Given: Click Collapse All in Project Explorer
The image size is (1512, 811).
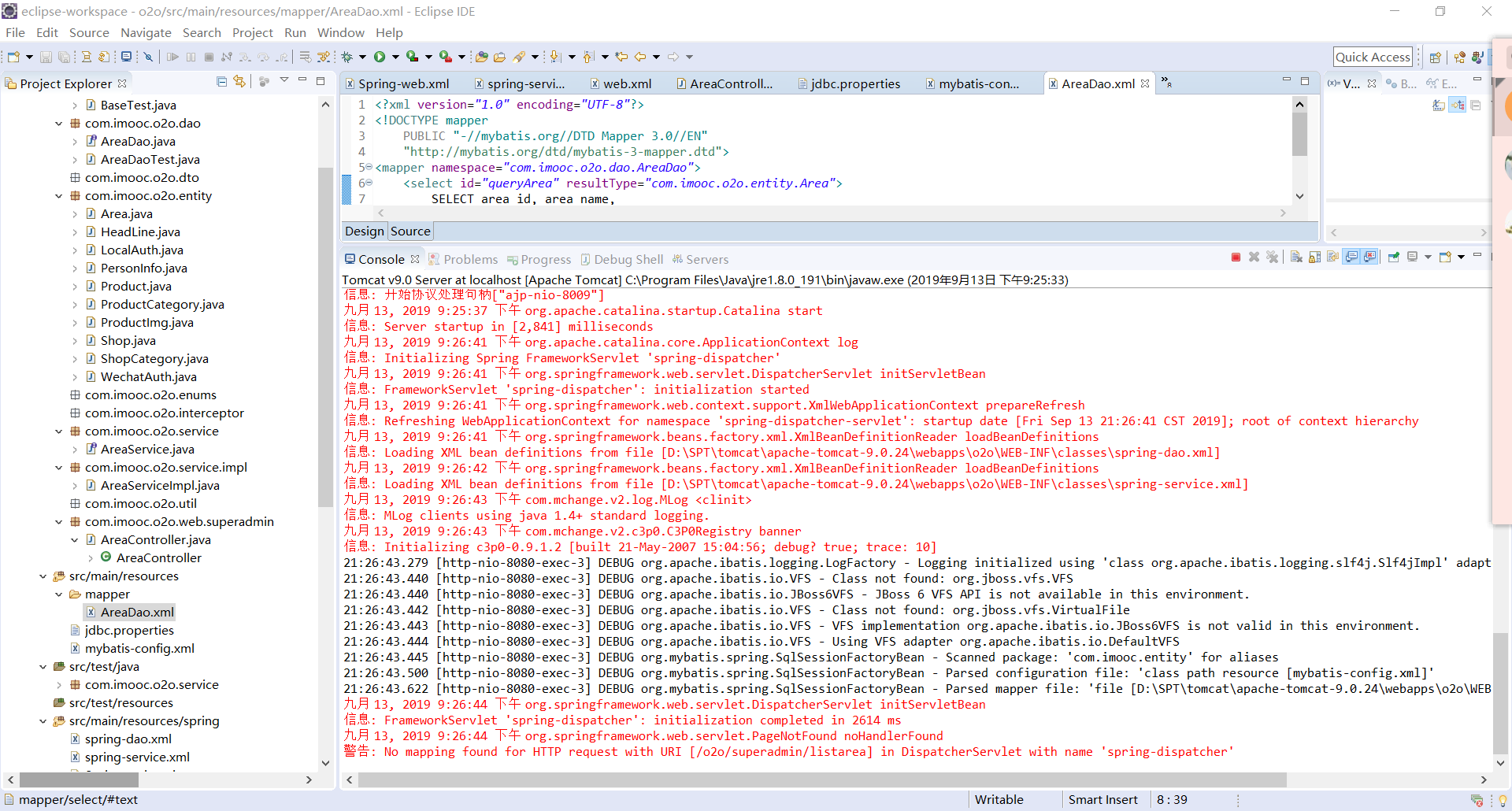Looking at the screenshot, I should (221, 82).
